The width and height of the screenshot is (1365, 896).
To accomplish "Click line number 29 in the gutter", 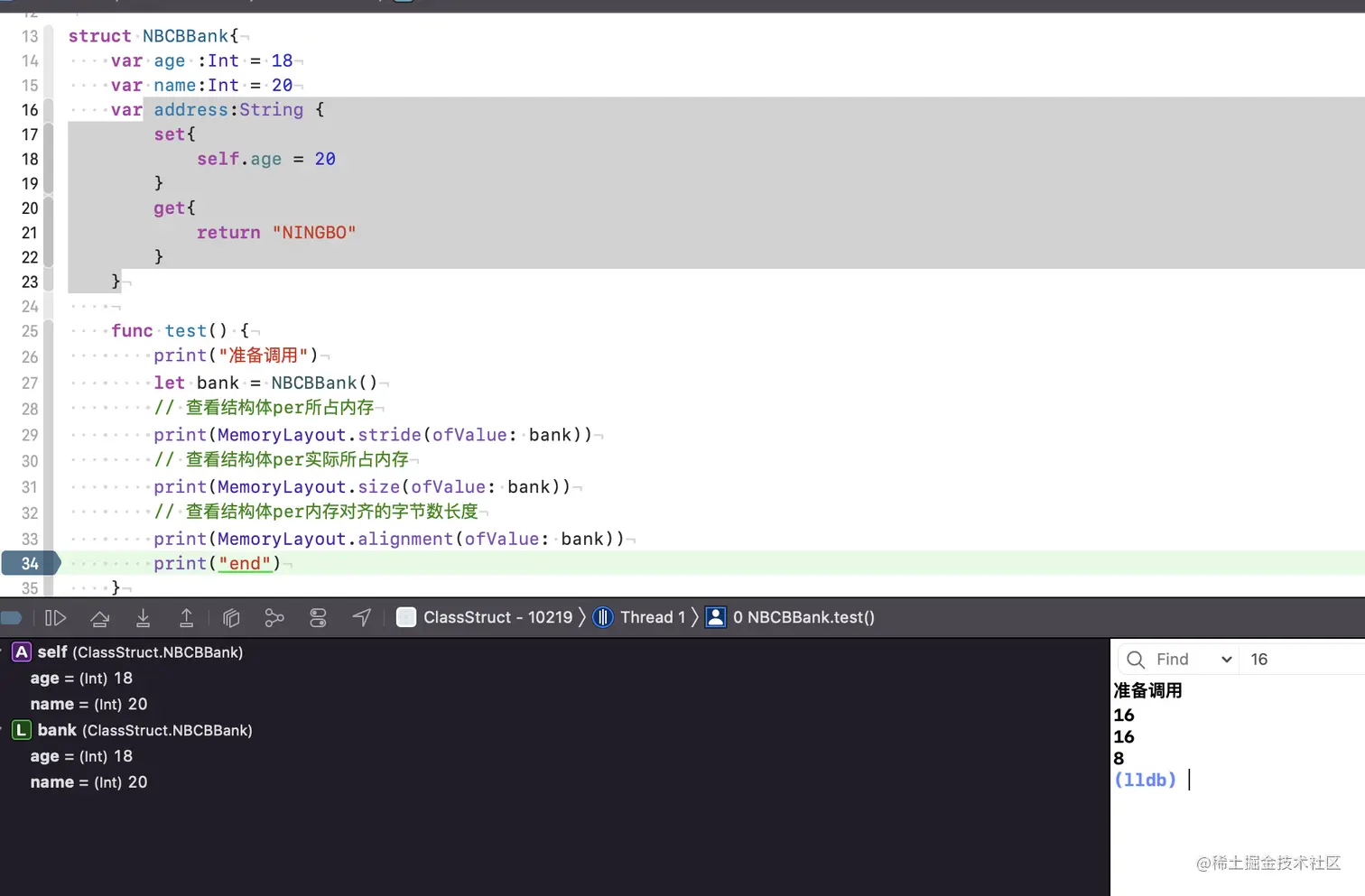I will (x=30, y=435).
